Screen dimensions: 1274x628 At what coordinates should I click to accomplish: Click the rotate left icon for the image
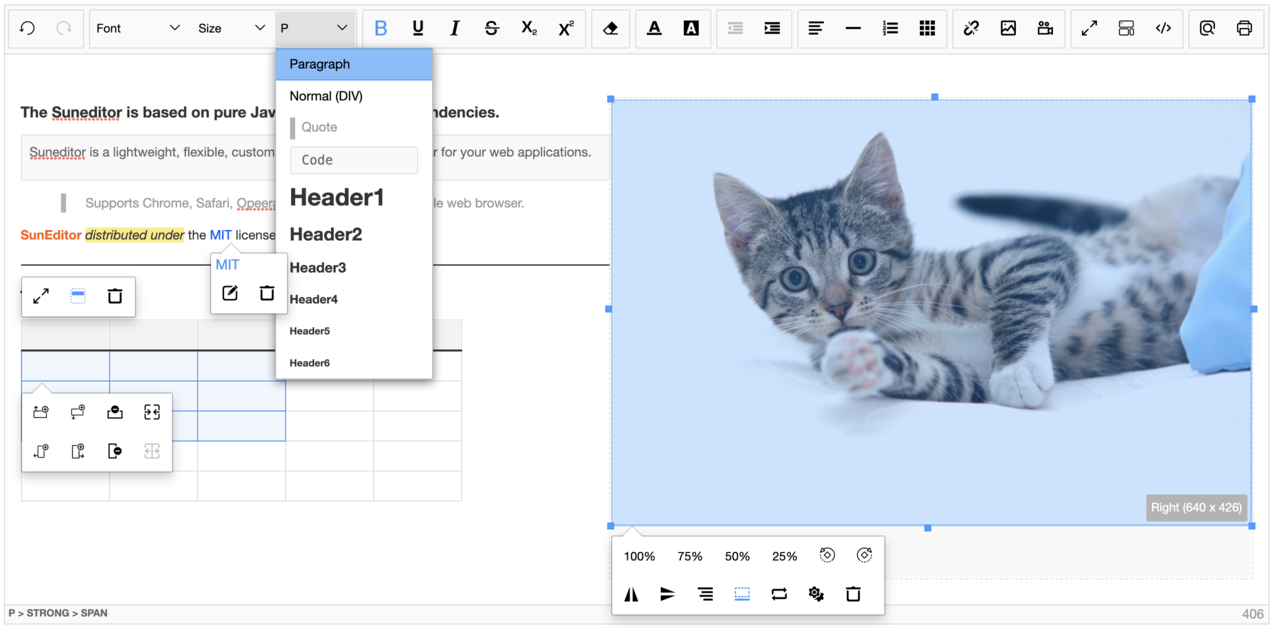click(x=827, y=555)
